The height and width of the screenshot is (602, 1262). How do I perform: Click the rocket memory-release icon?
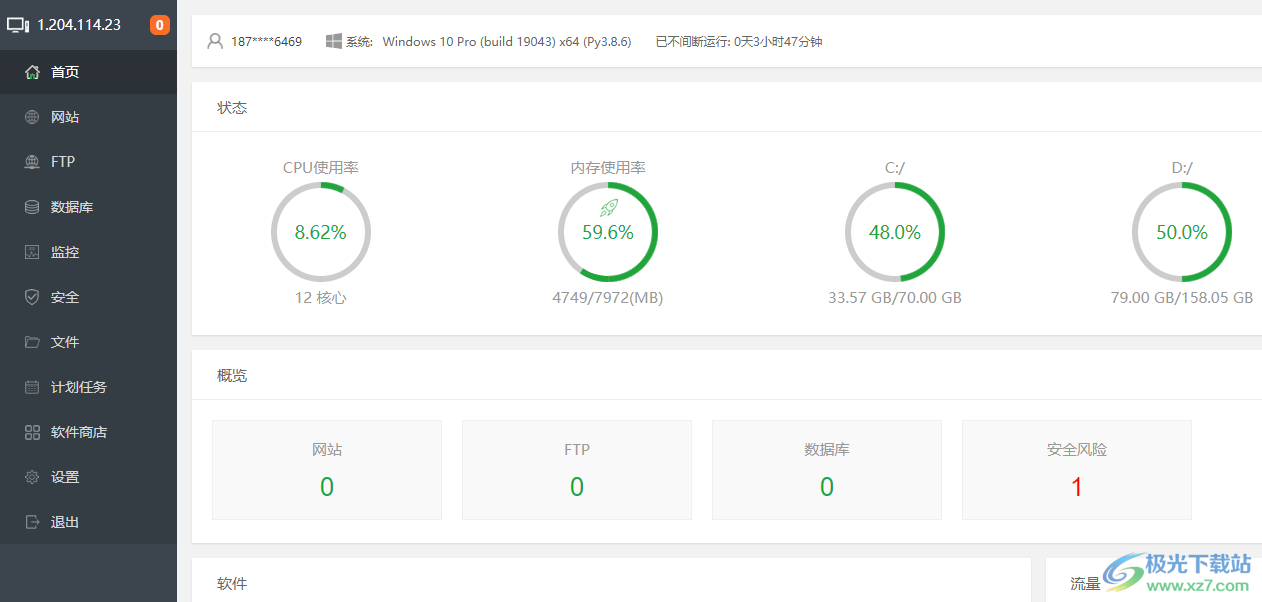click(x=609, y=208)
